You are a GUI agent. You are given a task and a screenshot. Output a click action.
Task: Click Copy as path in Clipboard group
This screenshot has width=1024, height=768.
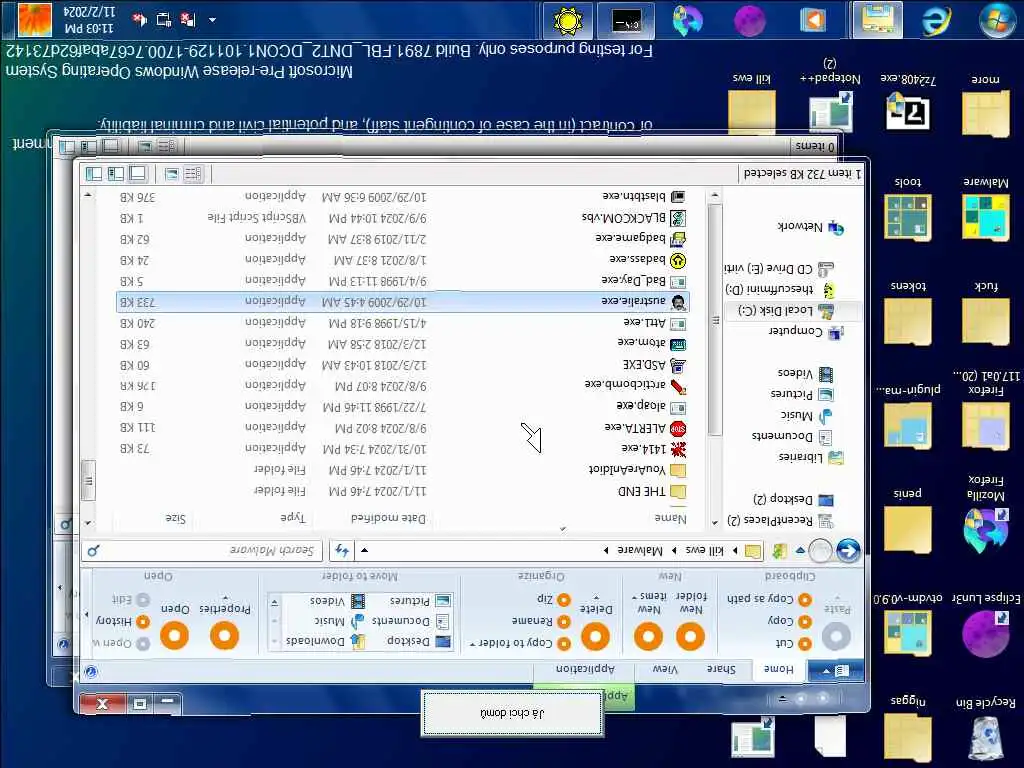(x=769, y=599)
